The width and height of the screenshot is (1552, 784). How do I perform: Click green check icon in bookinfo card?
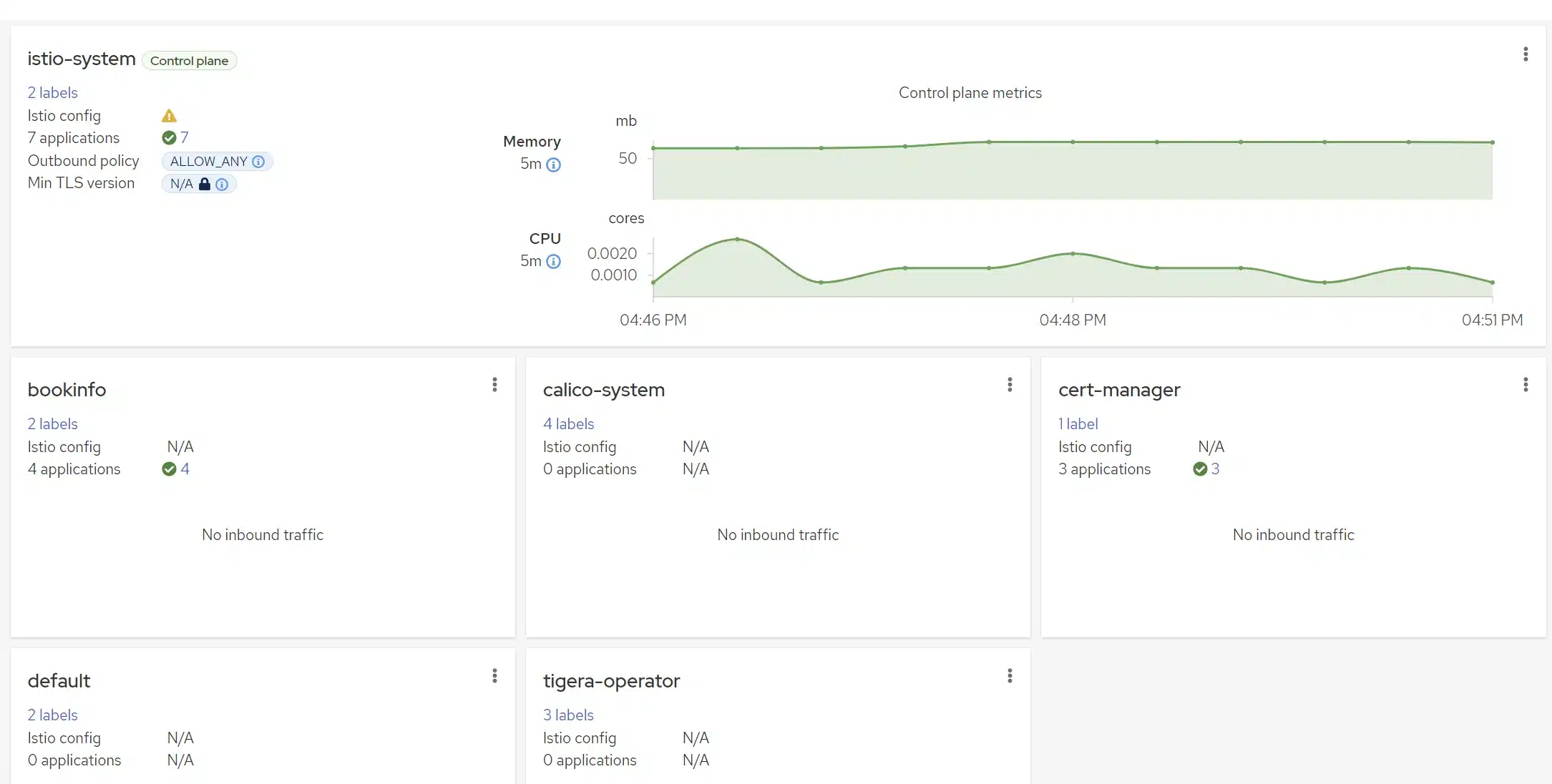tap(169, 469)
